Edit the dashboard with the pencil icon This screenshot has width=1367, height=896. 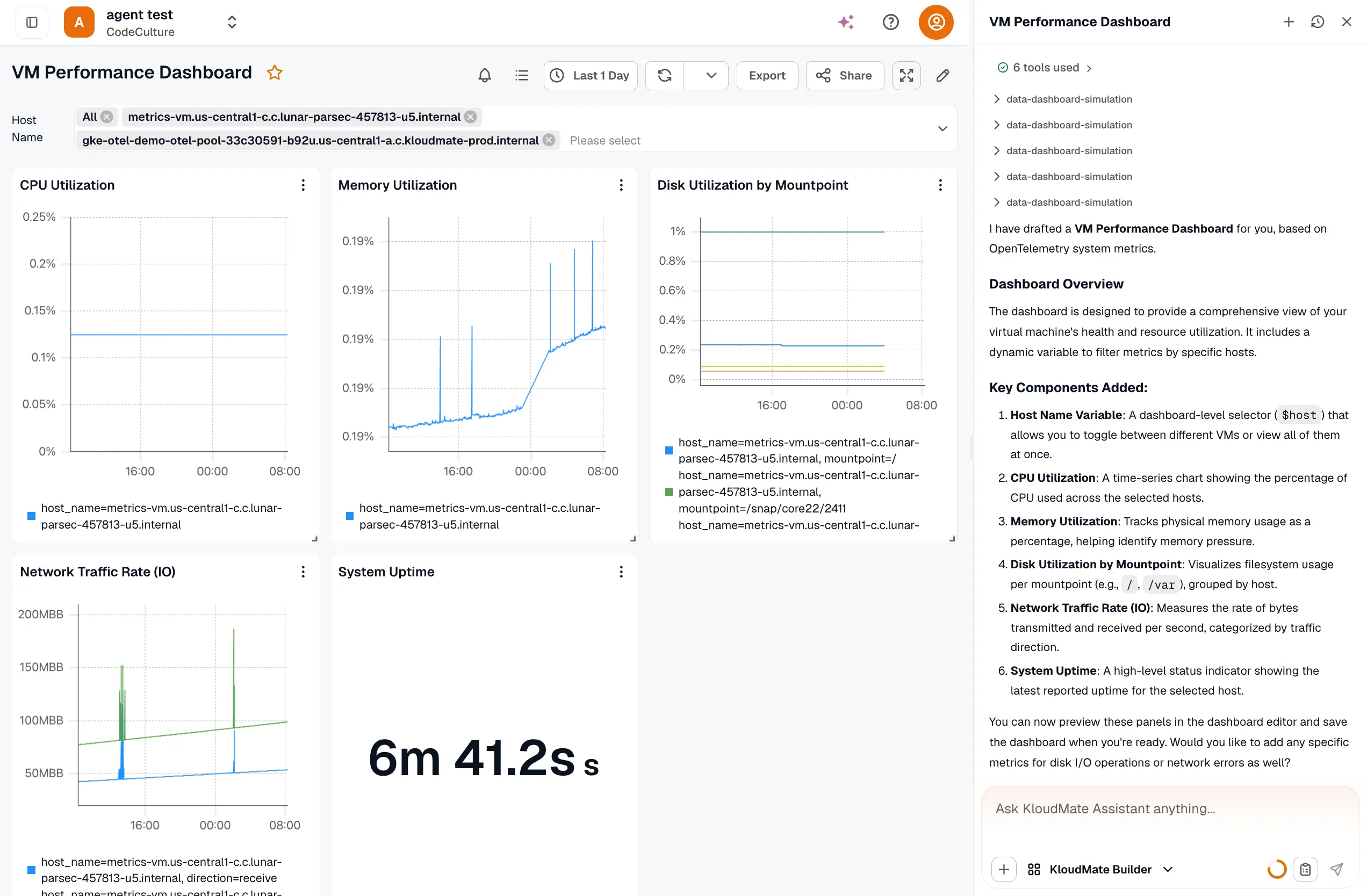click(x=942, y=75)
